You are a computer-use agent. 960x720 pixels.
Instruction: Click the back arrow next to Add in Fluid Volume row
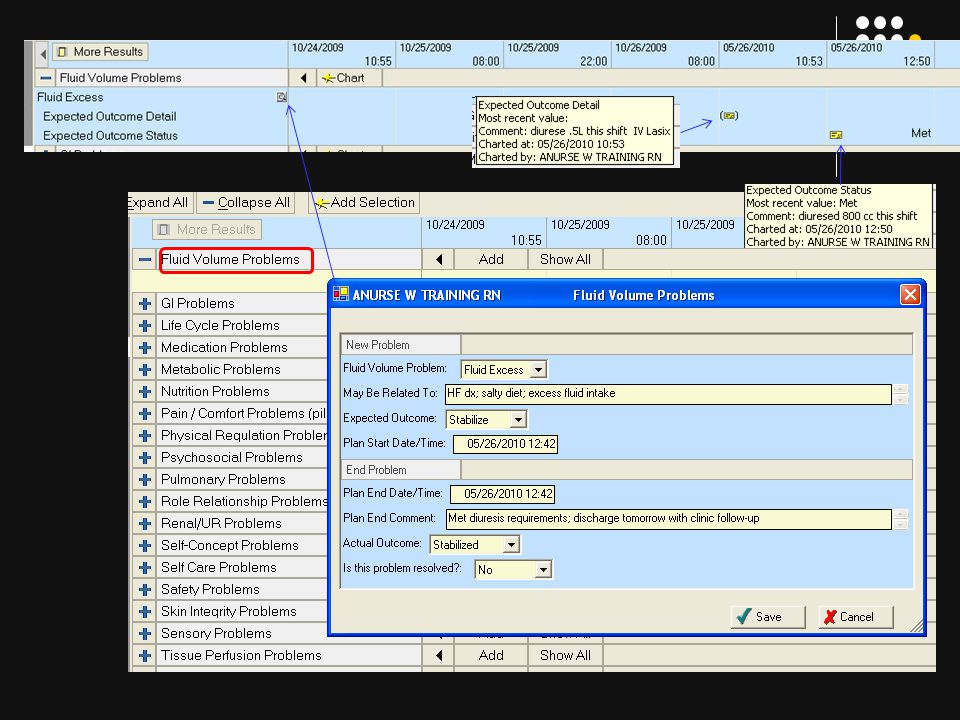438,260
